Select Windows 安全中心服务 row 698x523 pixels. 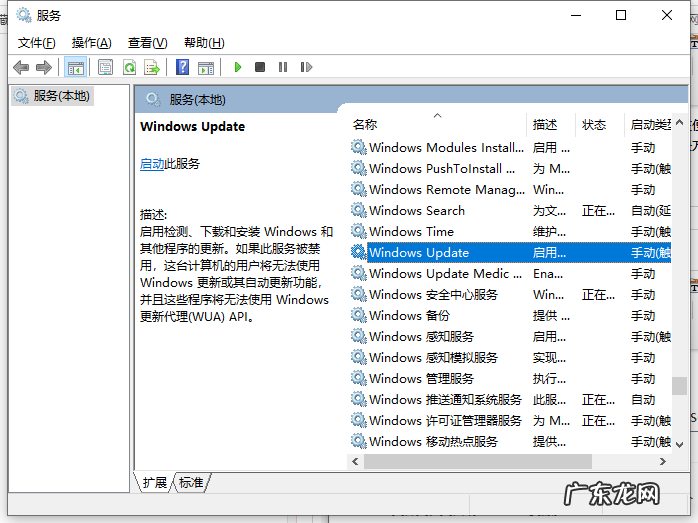(x=511, y=294)
